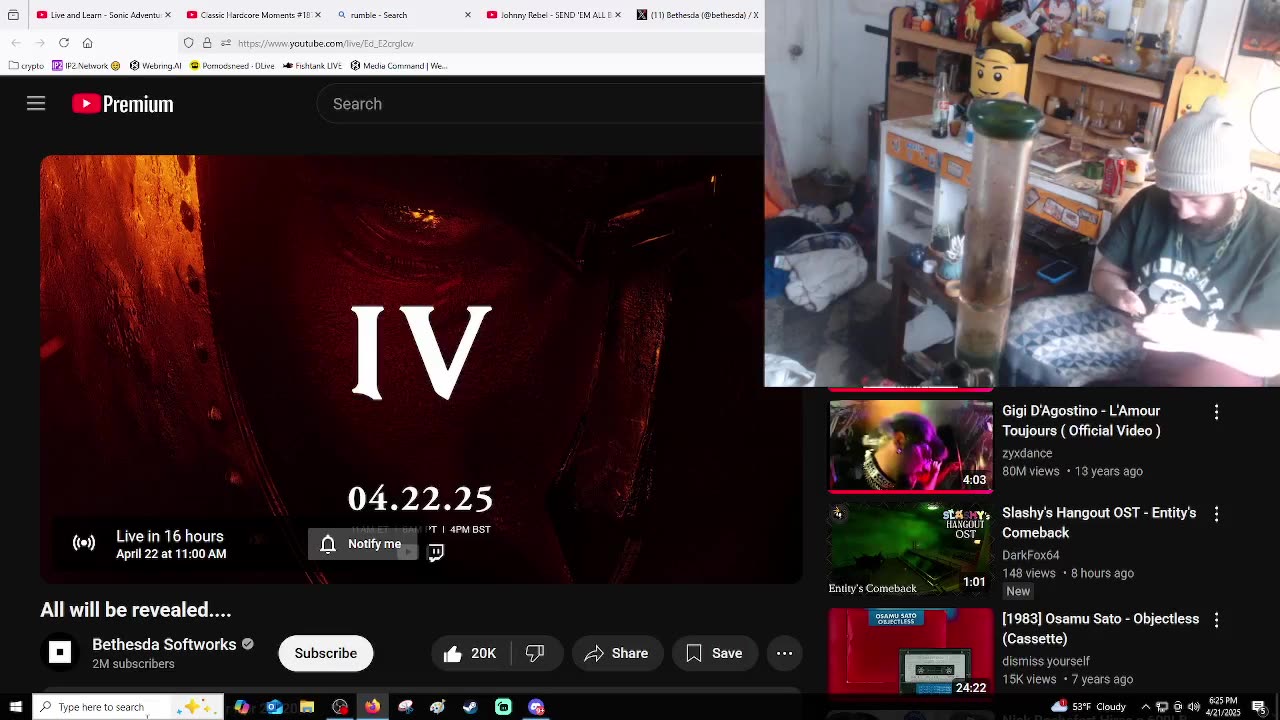Open the Webring.AI bookmark

(x=155, y=66)
